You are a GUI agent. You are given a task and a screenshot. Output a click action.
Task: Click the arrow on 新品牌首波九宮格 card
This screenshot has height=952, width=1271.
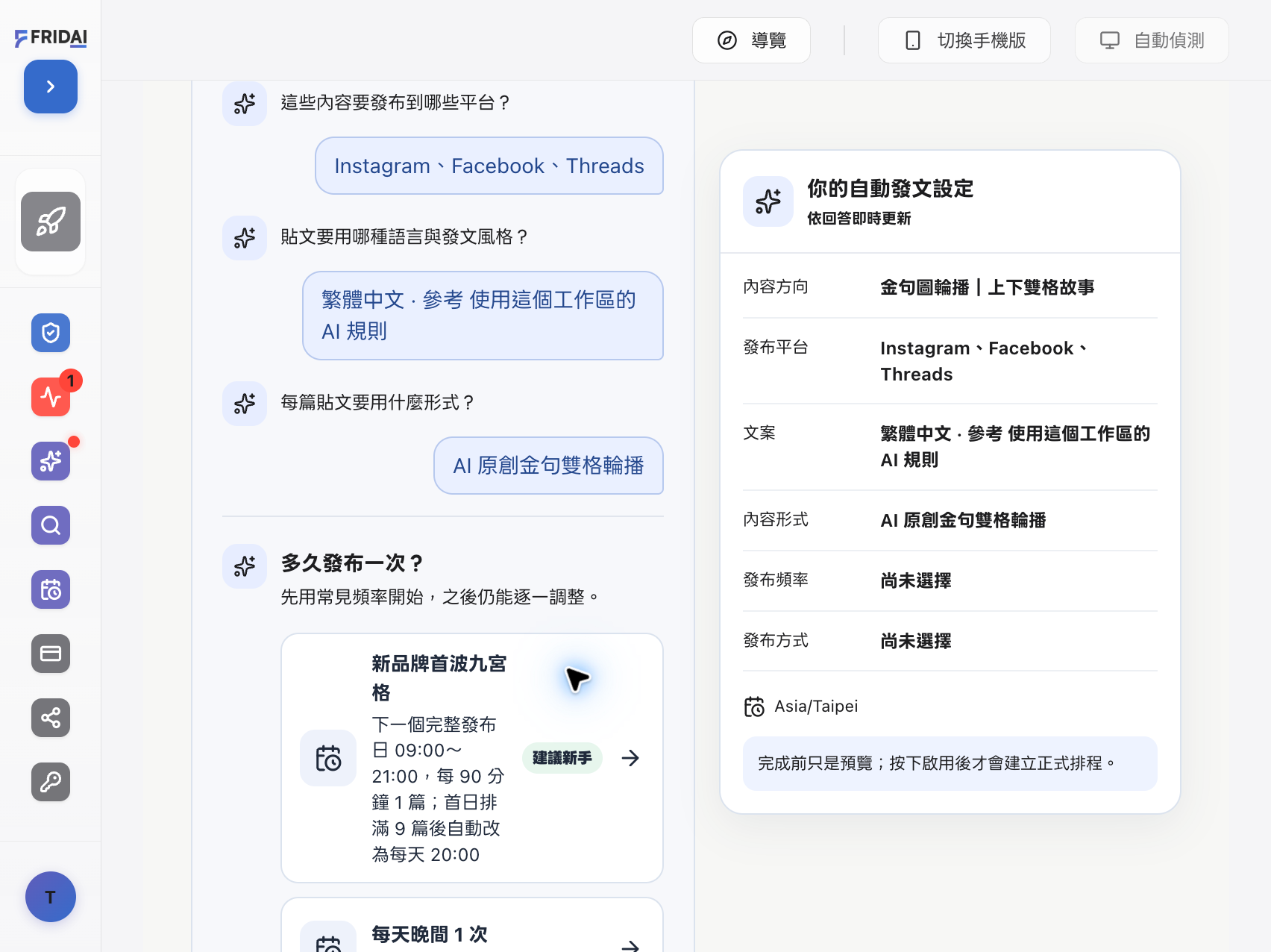point(630,758)
